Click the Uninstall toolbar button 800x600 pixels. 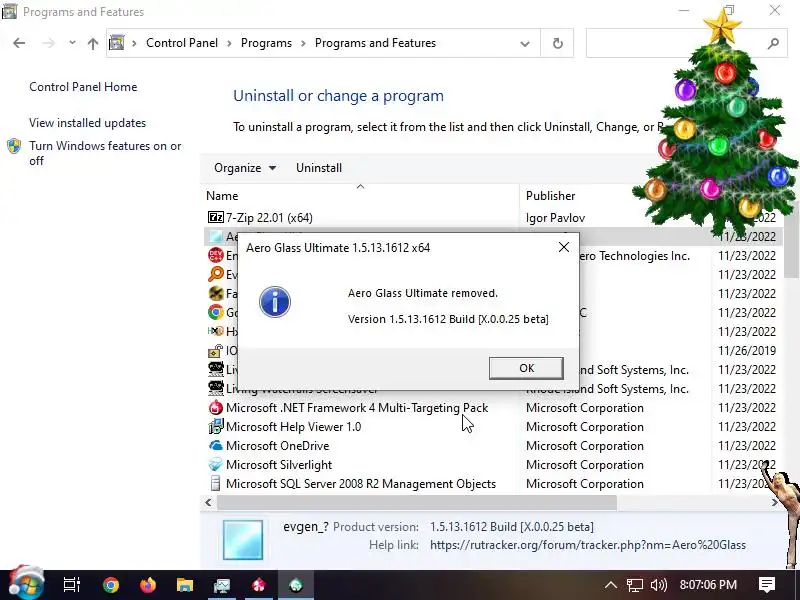point(319,168)
